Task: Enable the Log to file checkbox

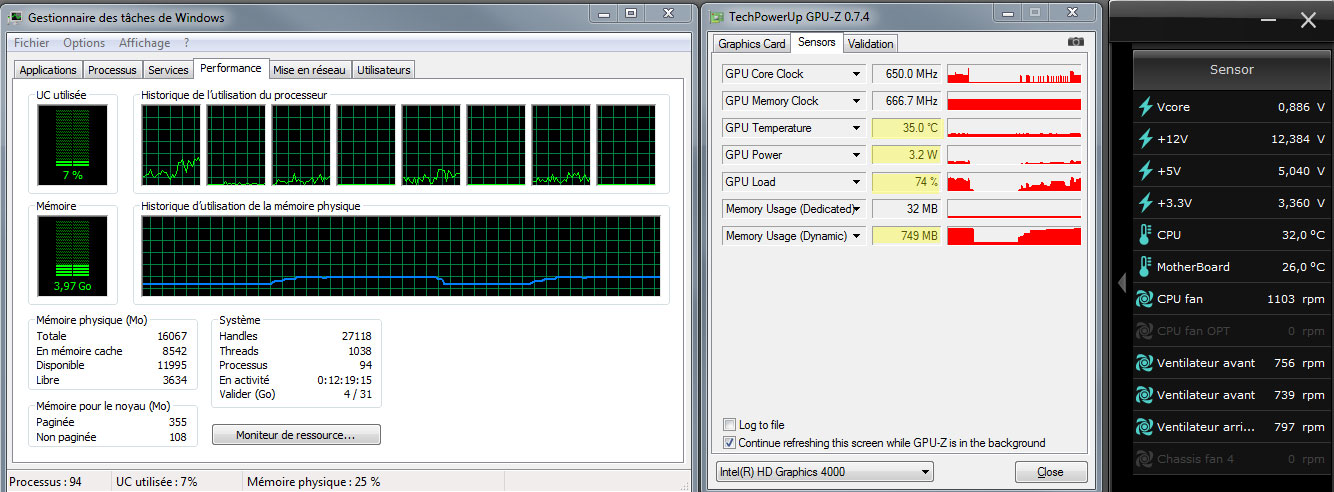Action: (729, 425)
